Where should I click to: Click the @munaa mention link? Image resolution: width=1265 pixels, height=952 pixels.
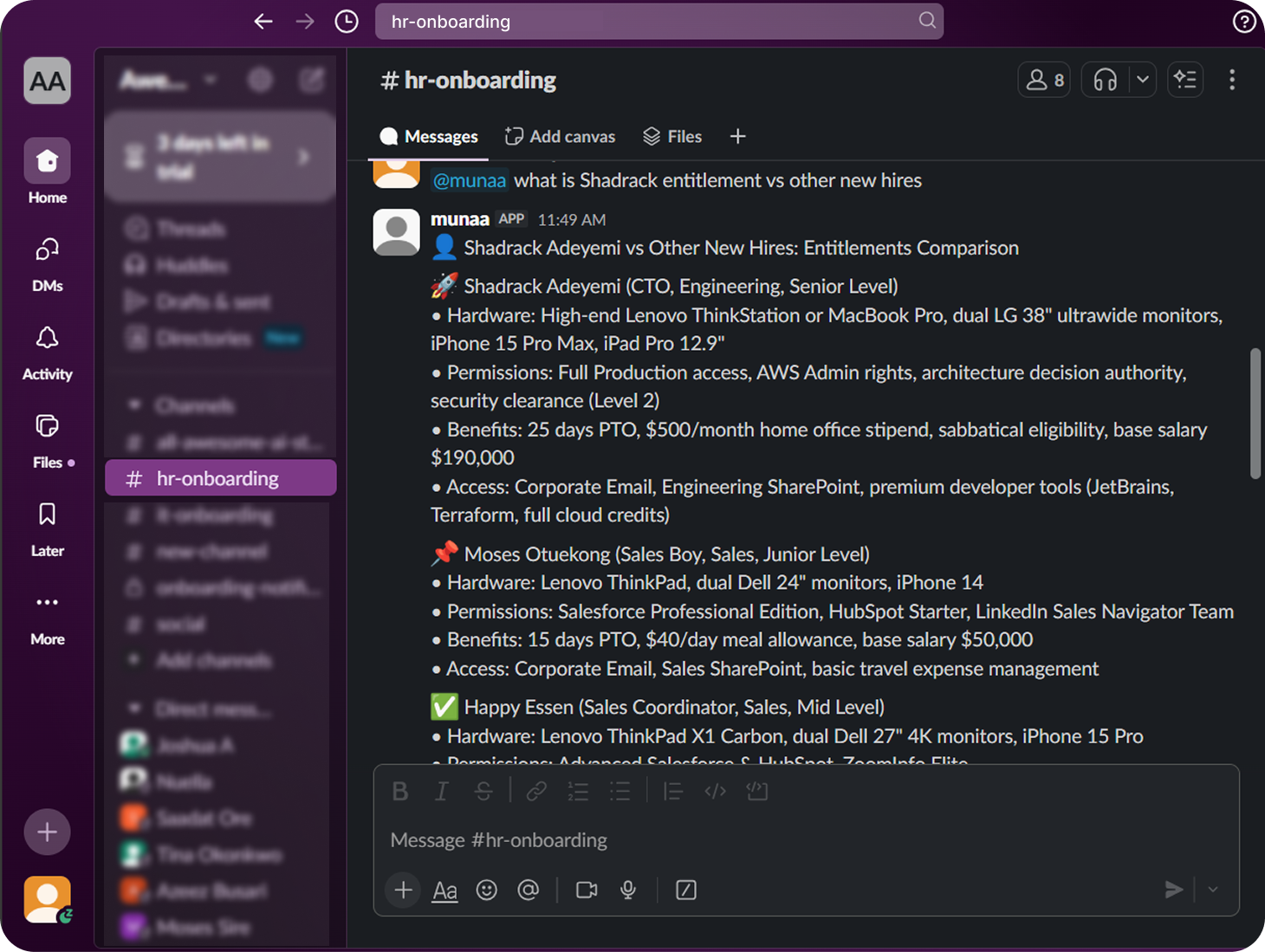[x=469, y=180]
